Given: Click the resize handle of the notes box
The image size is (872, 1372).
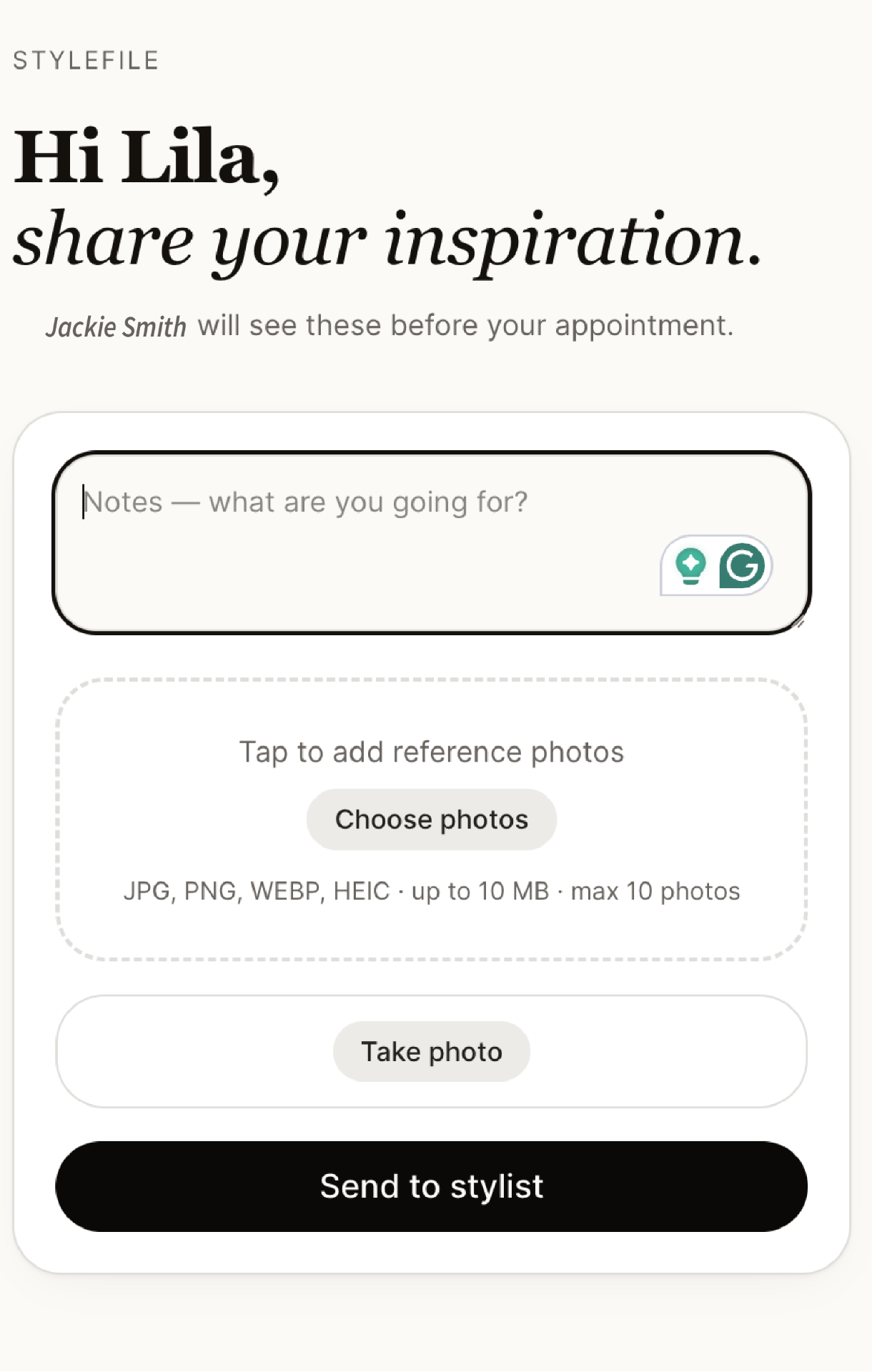Looking at the screenshot, I should tap(800, 623).
